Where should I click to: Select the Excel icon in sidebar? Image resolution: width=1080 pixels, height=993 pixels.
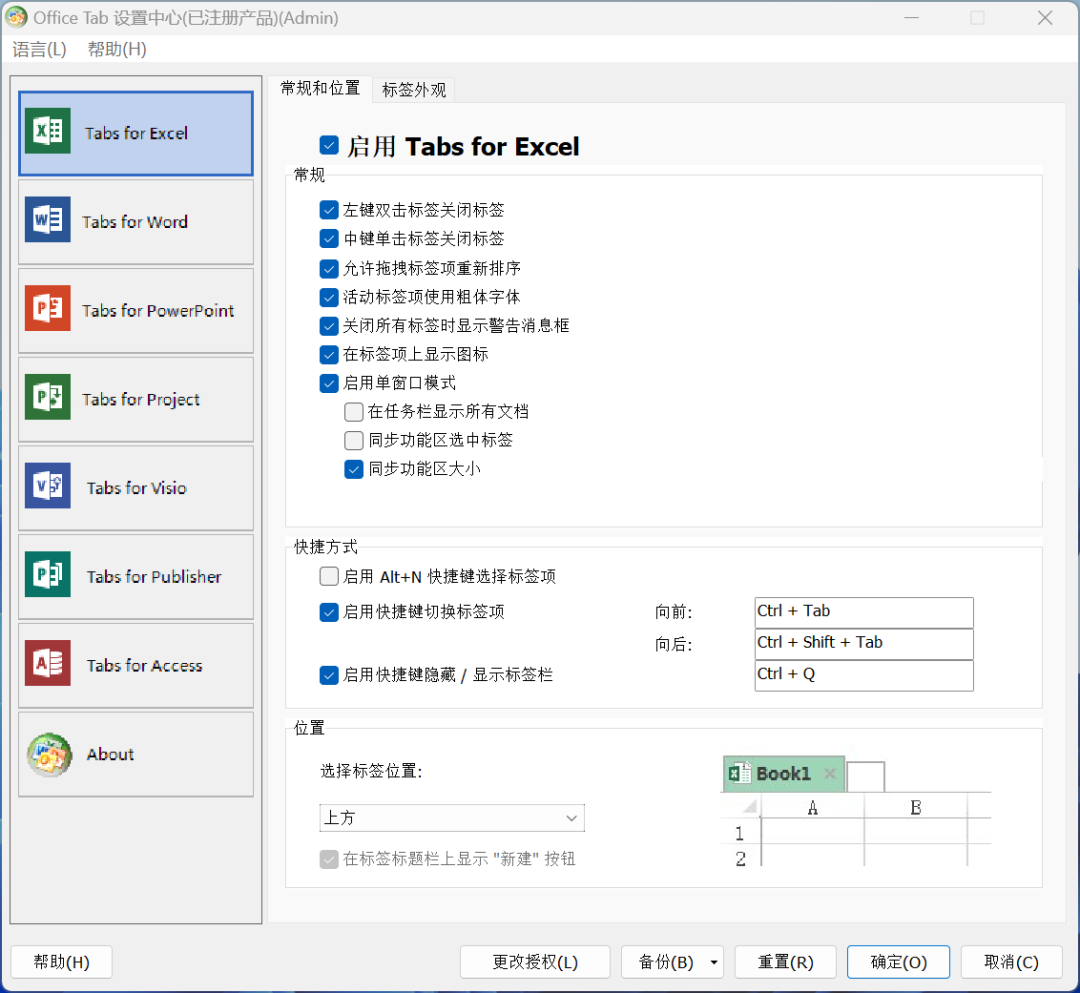tap(48, 130)
